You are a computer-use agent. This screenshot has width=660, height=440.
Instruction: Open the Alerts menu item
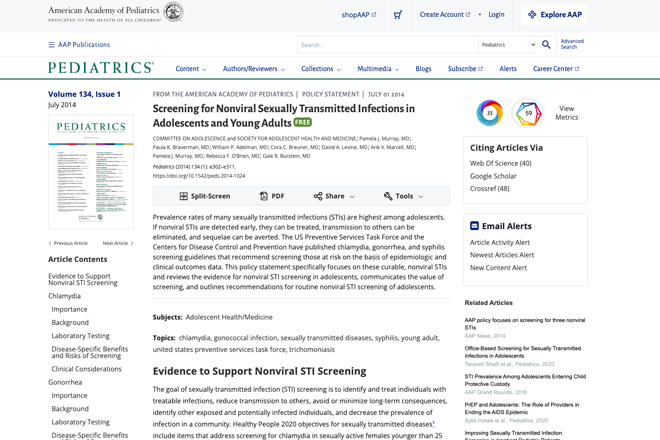pyautogui.click(x=508, y=69)
